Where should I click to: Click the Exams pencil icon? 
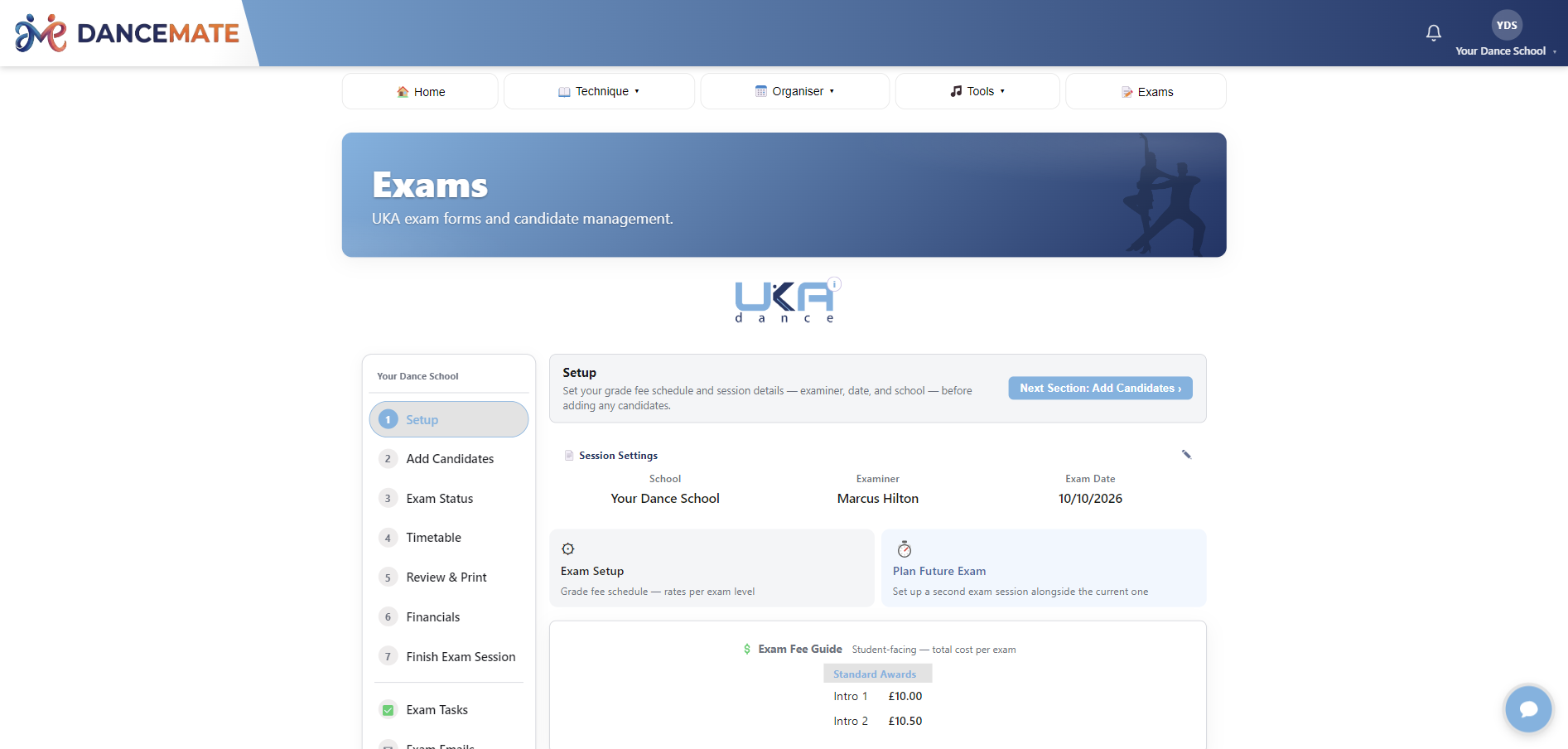(1127, 92)
